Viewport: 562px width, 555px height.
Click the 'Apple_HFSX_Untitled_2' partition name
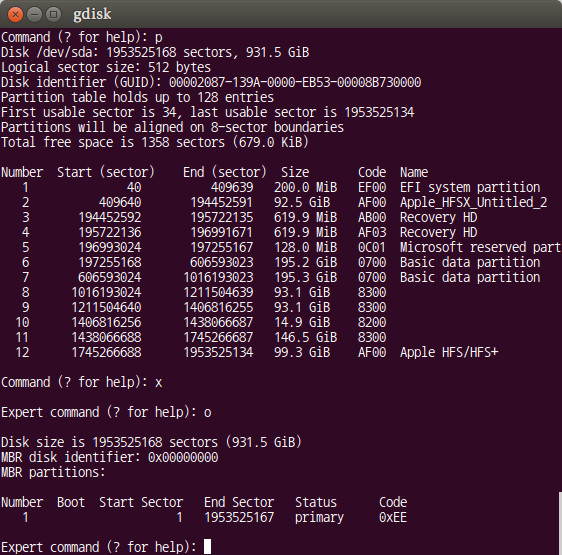click(x=473, y=203)
